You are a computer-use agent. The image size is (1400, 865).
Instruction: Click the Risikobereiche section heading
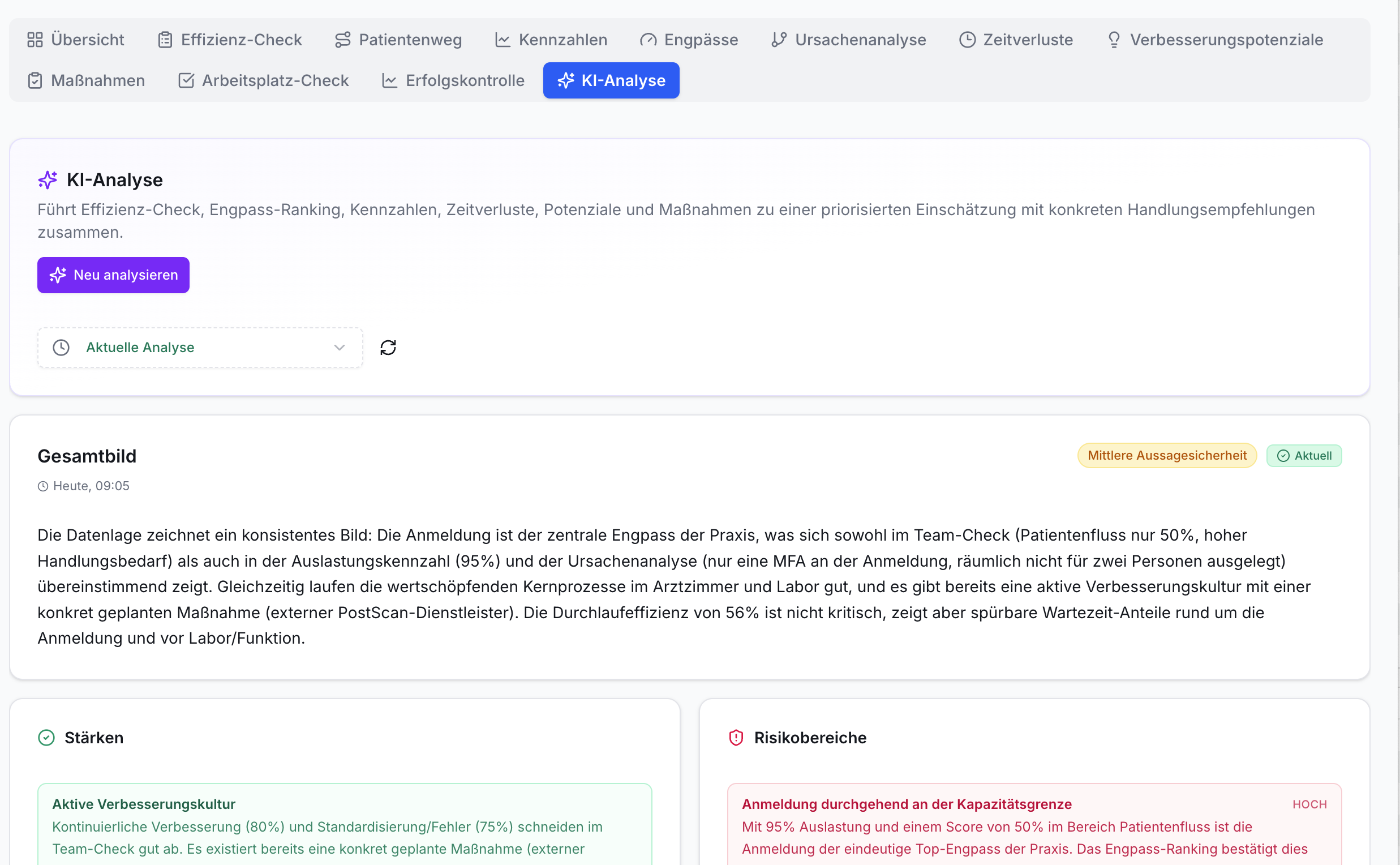(x=810, y=738)
